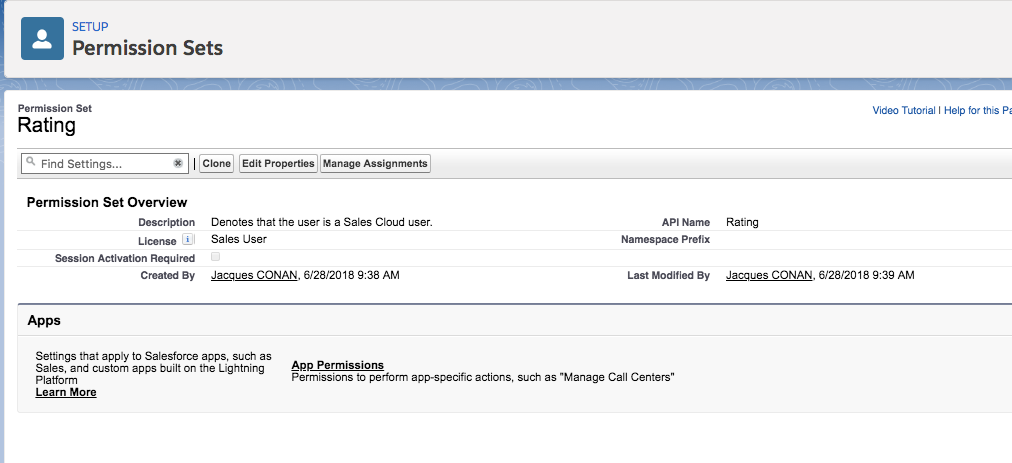Open Created By Jacques CONAN profile
Viewport: 1012px width, 463px height.
coord(254,275)
